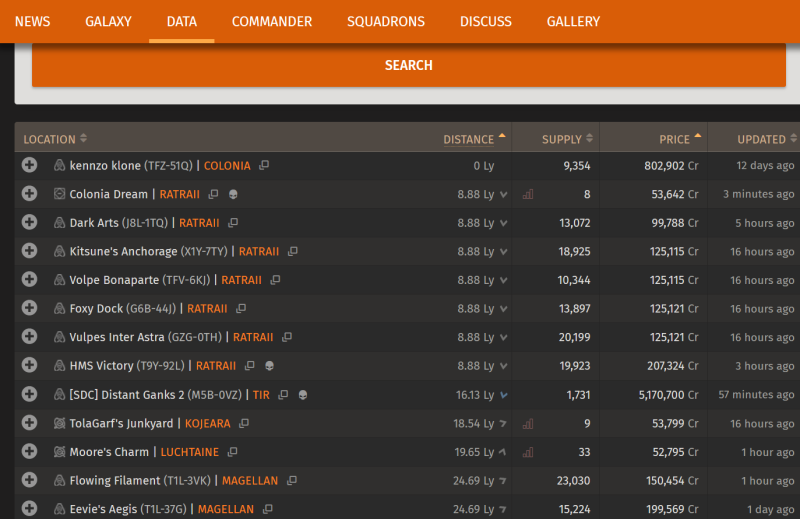Expand TolaGarf's Junkyard row plus icon
The image size is (800, 519).
click(x=29, y=423)
